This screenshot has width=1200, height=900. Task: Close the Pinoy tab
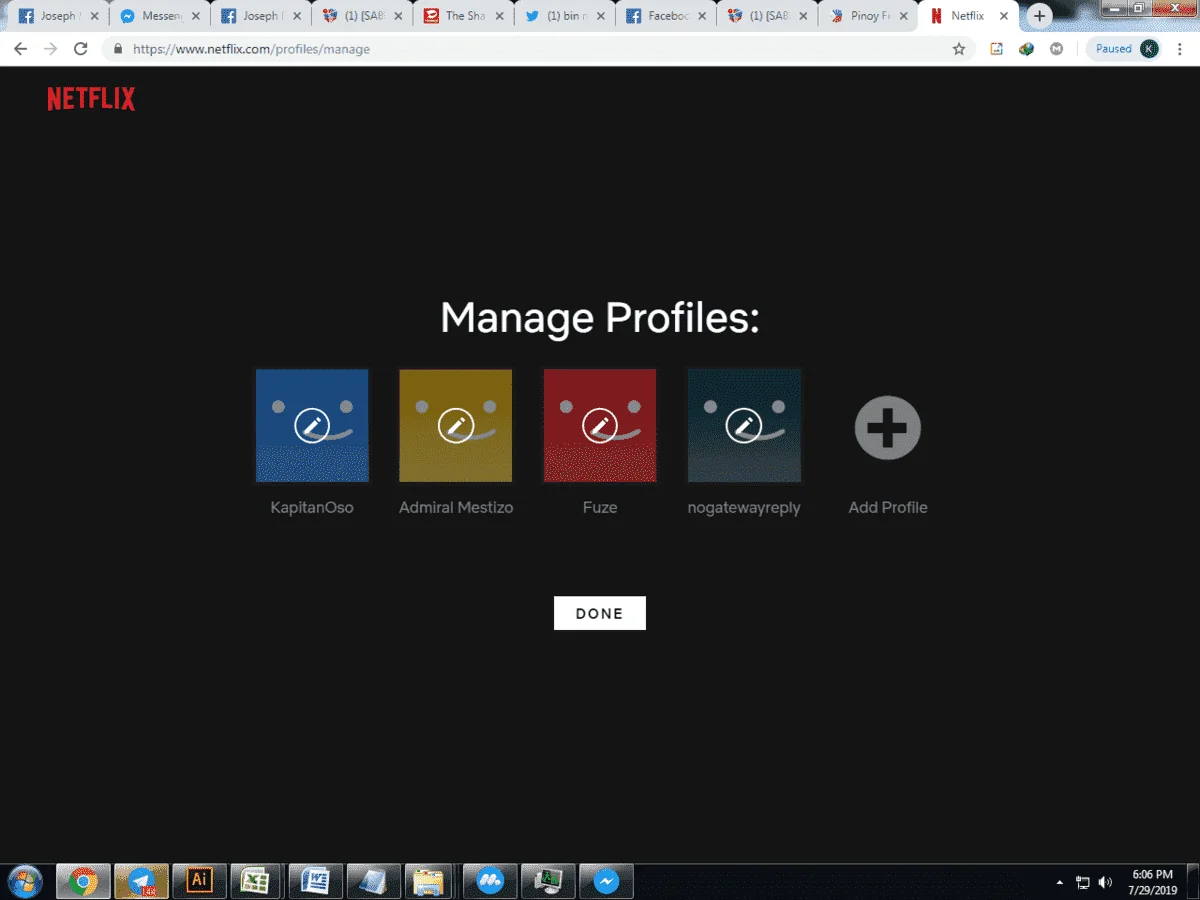coord(903,16)
